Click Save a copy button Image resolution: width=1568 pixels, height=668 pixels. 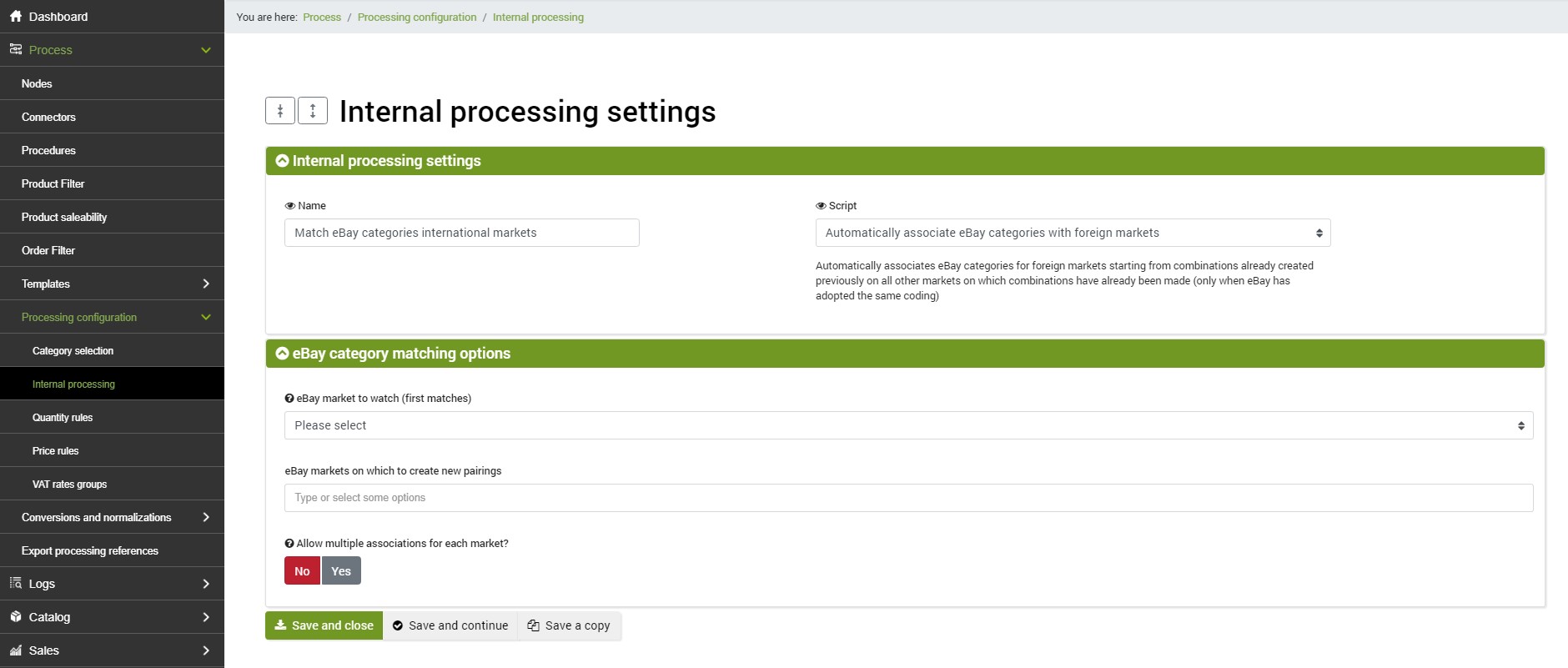pos(569,625)
